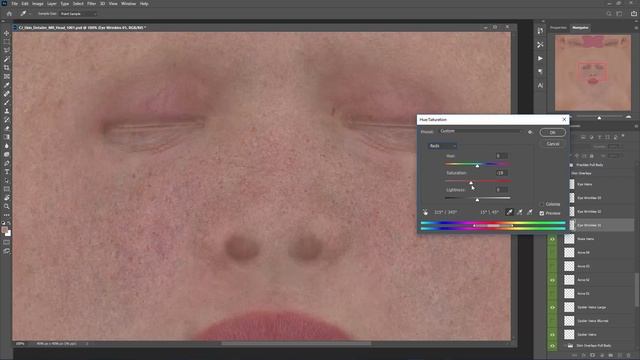
Task: Select the Gradient tool
Action: [7, 137]
